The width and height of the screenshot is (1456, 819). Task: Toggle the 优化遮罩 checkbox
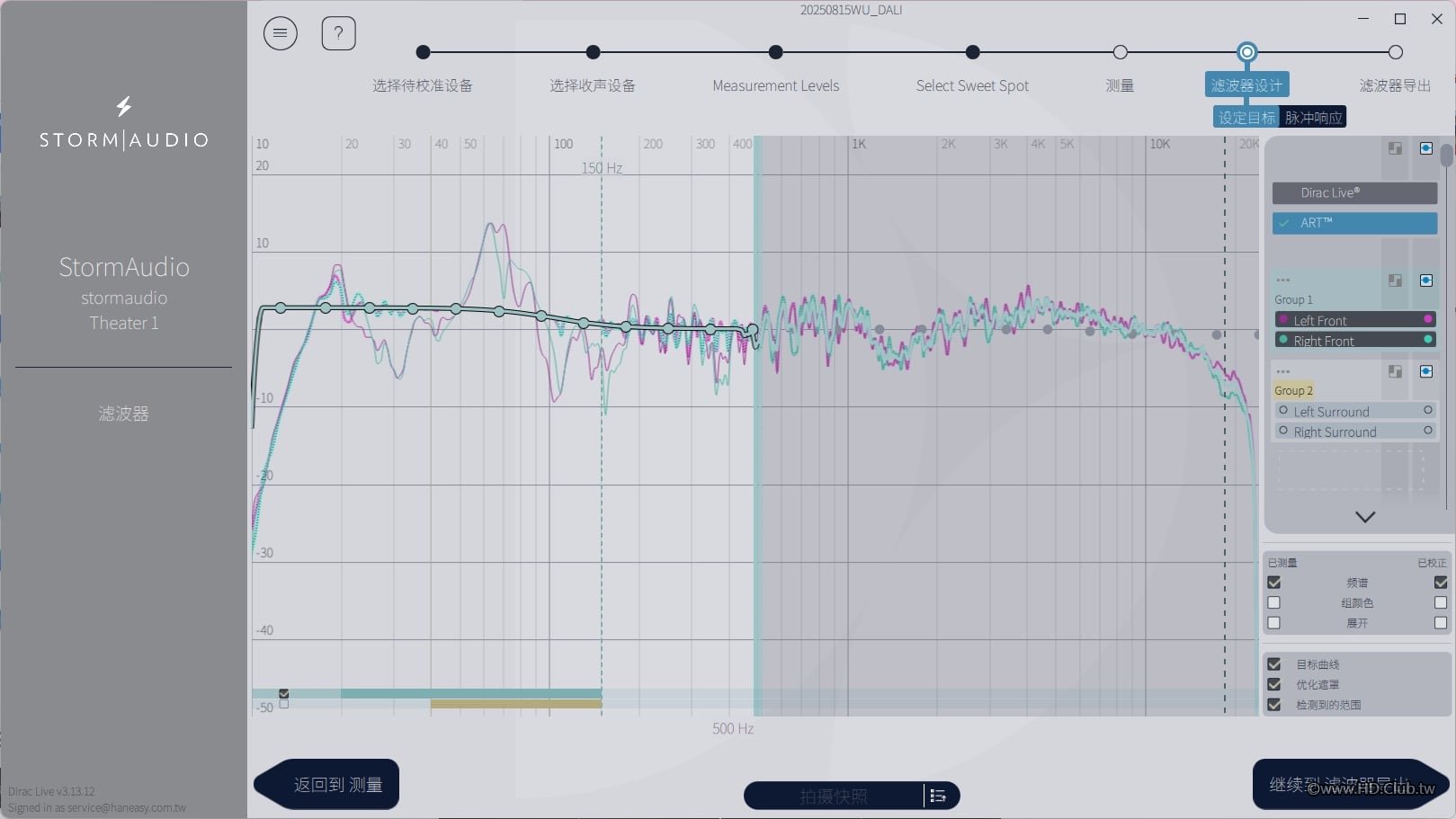1274,684
